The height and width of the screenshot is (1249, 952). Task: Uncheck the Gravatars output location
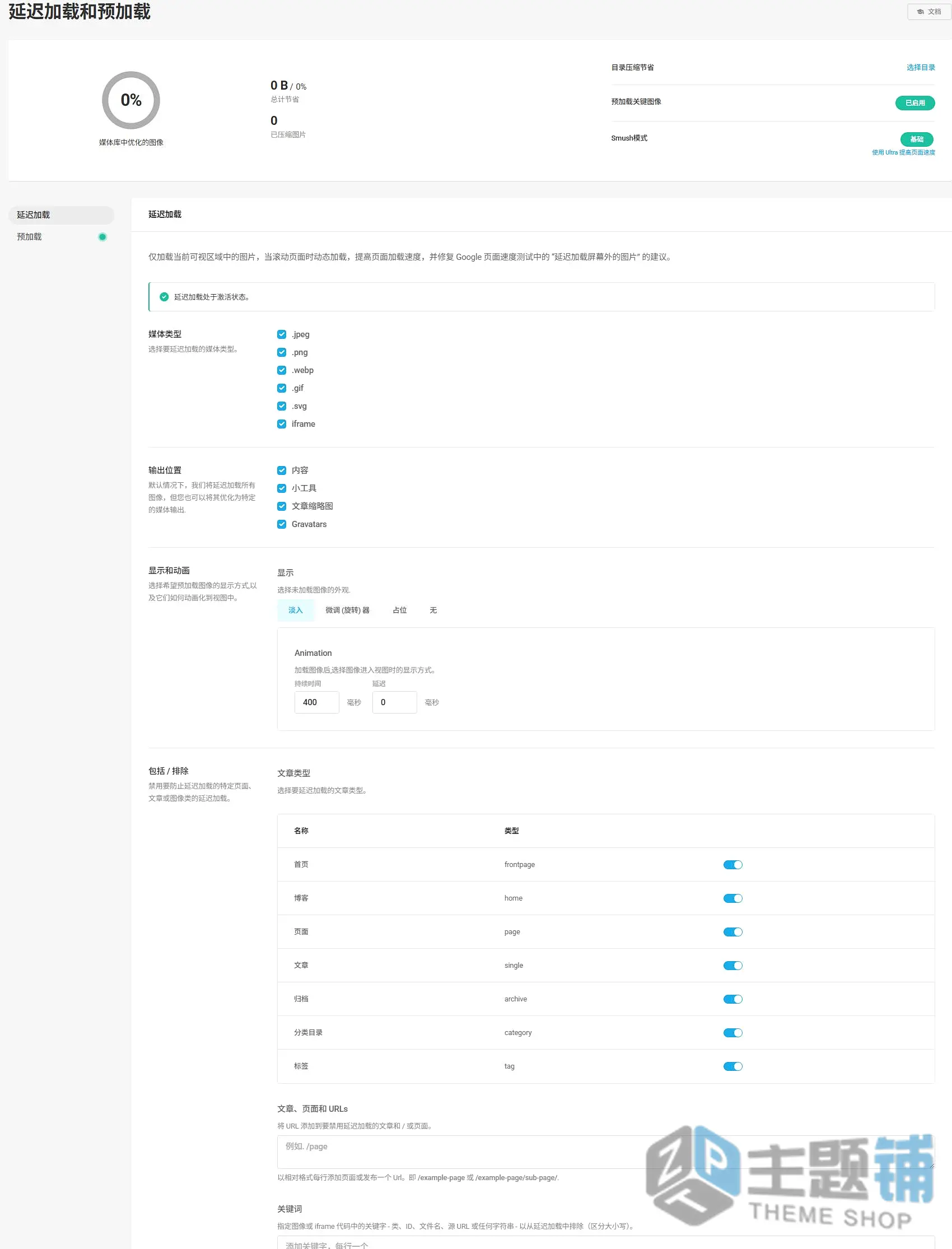[282, 524]
